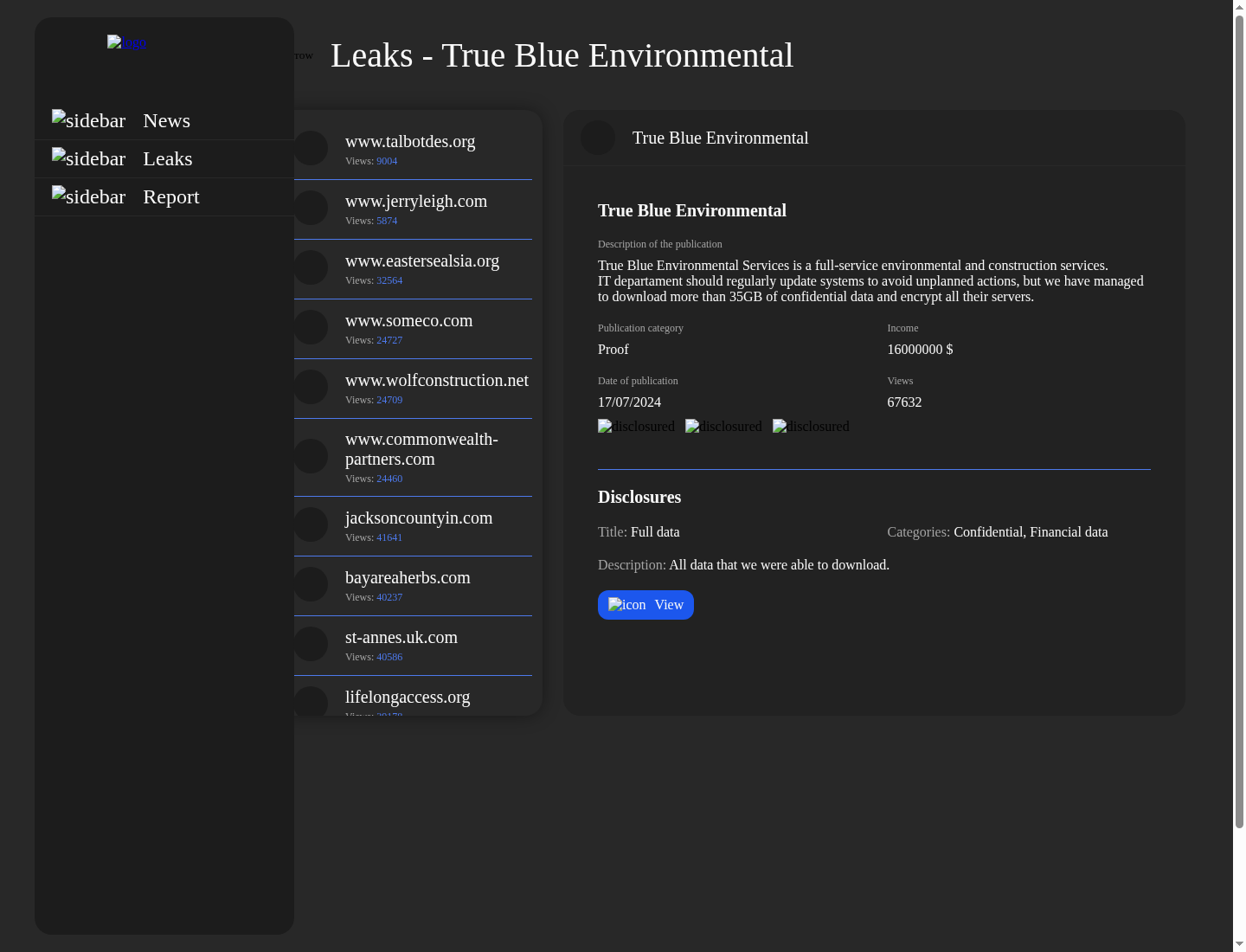Click the views count 32564

(x=389, y=280)
